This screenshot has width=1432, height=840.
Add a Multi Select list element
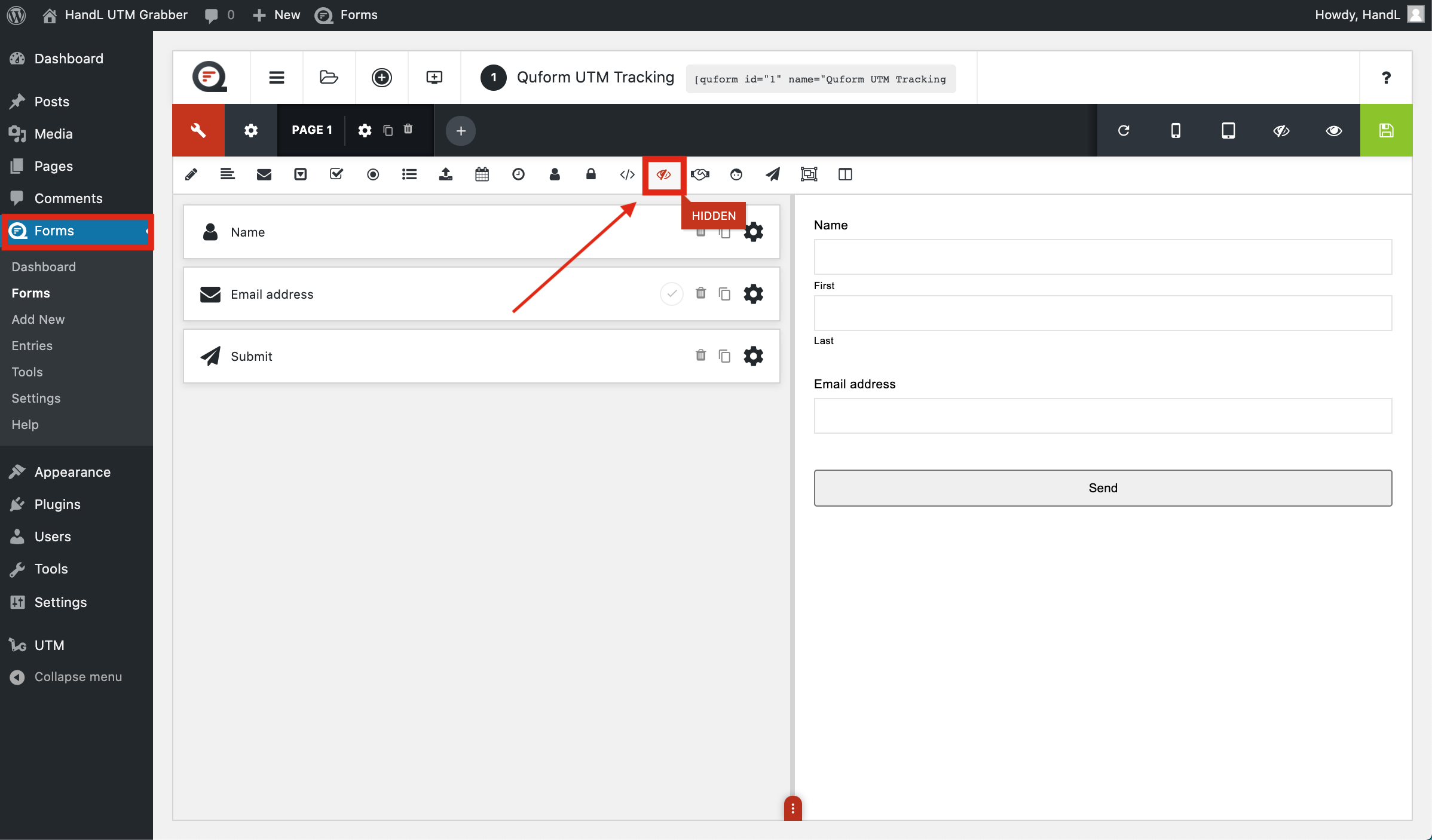pos(409,174)
